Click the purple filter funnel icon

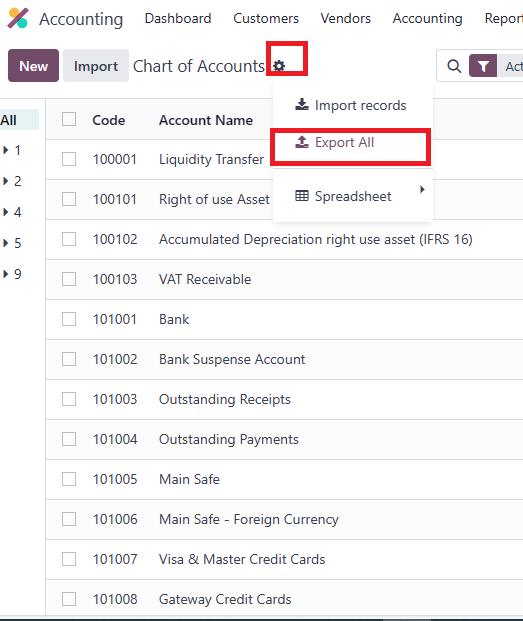[x=483, y=66]
